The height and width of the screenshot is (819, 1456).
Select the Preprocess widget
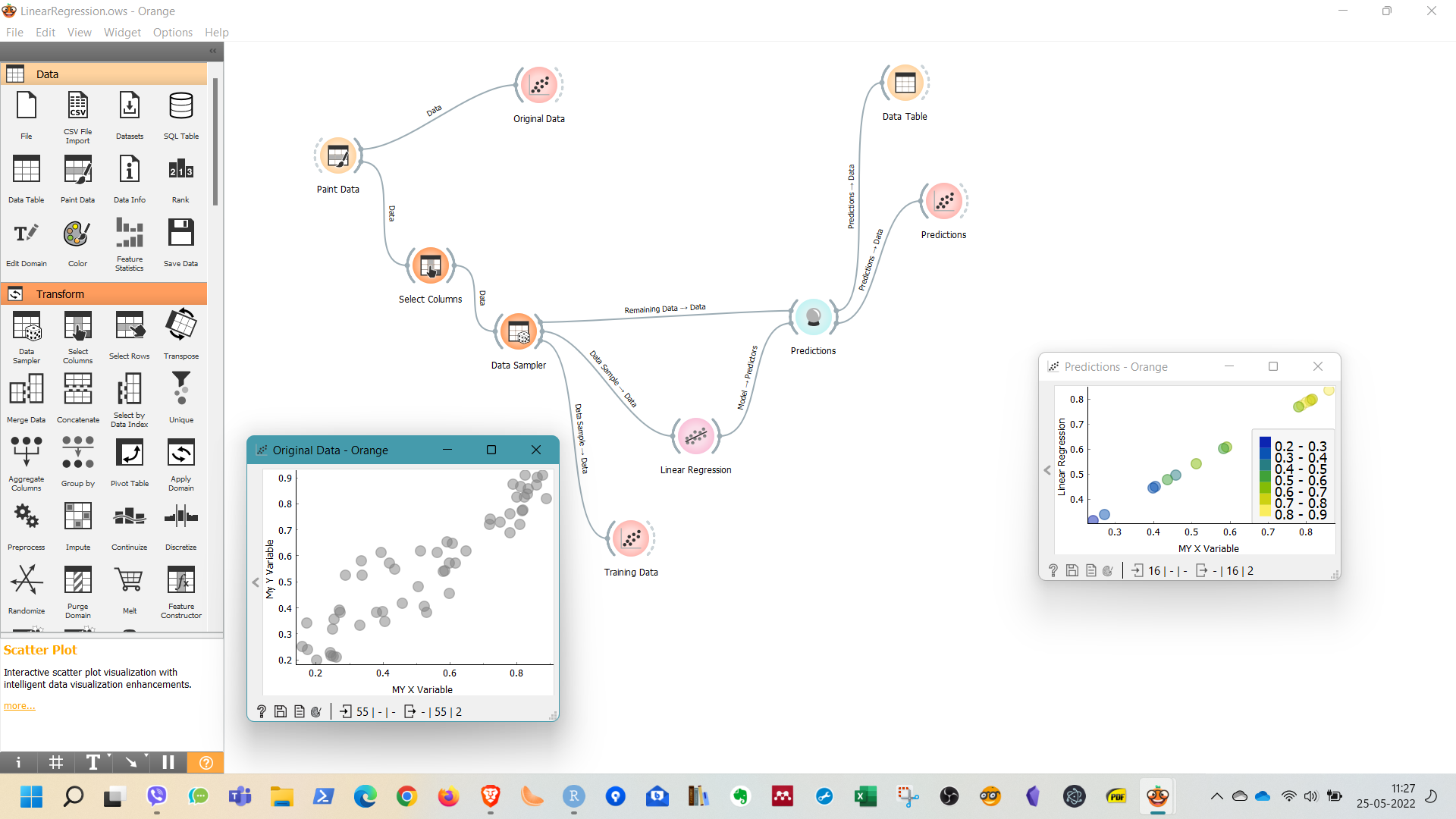[27, 526]
